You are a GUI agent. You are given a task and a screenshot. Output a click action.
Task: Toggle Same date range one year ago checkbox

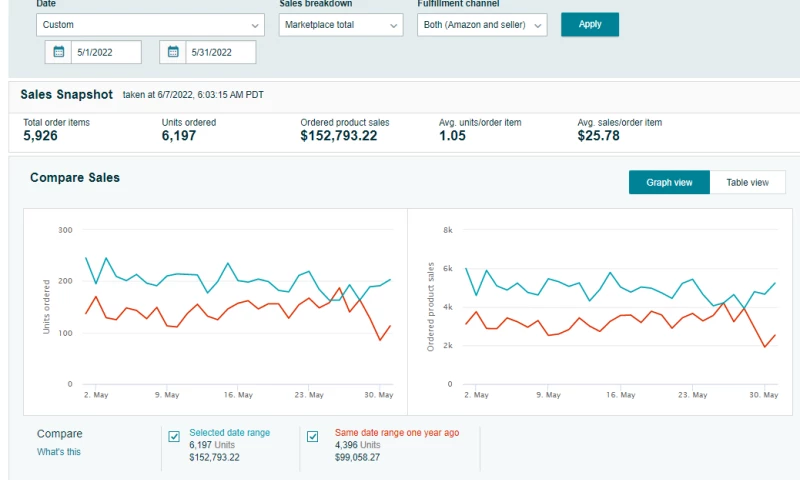click(x=313, y=437)
